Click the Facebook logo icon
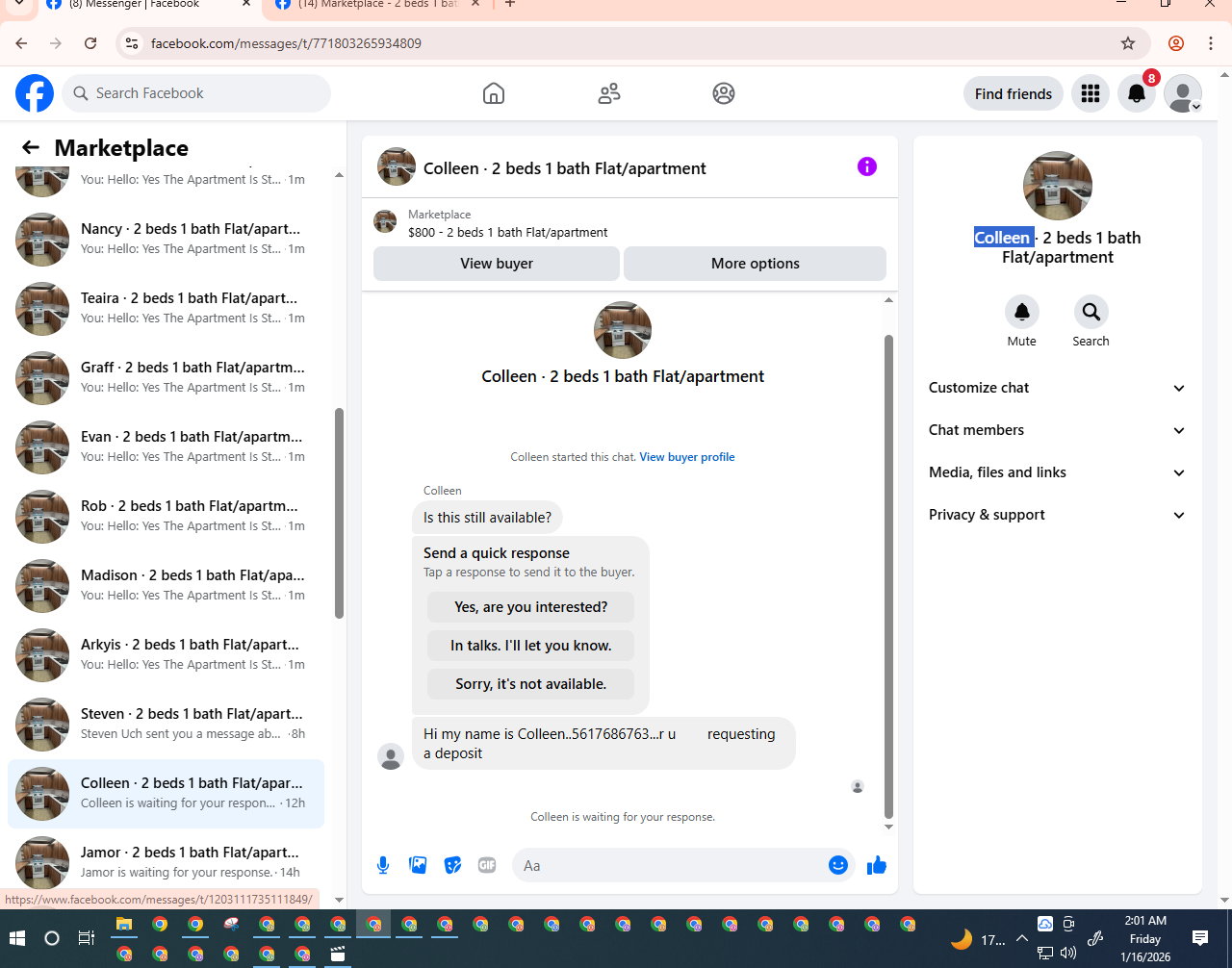The width and height of the screenshot is (1232, 968). click(35, 93)
